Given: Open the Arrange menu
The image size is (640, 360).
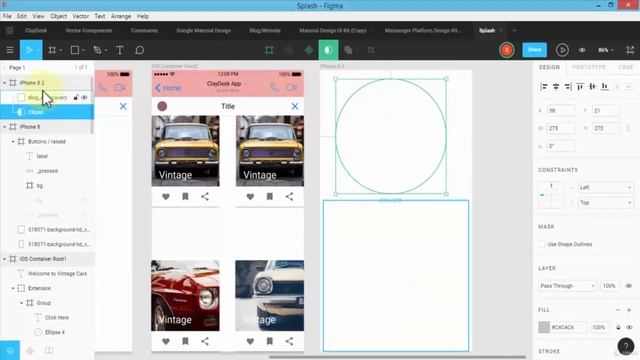Looking at the screenshot, I should [121, 16].
